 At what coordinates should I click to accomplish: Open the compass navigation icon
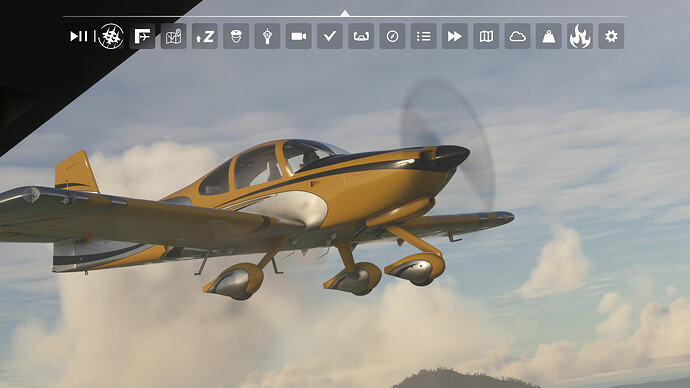[x=392, y=36]
